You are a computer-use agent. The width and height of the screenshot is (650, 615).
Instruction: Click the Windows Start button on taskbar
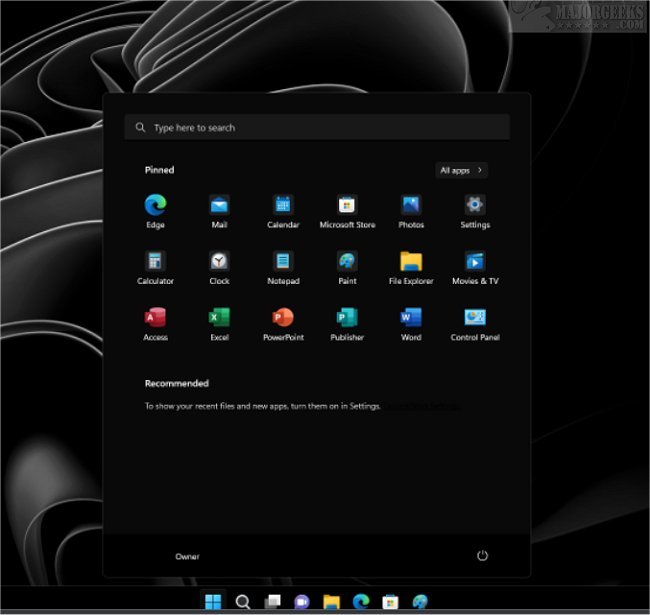click(x=213, y=601)
